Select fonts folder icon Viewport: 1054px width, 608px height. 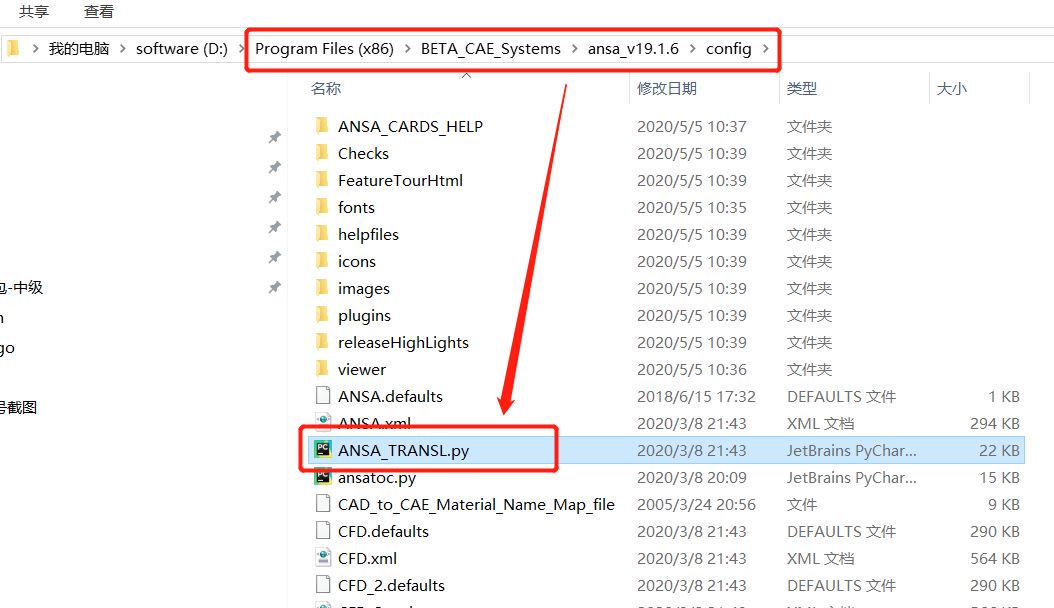point(323,206)
